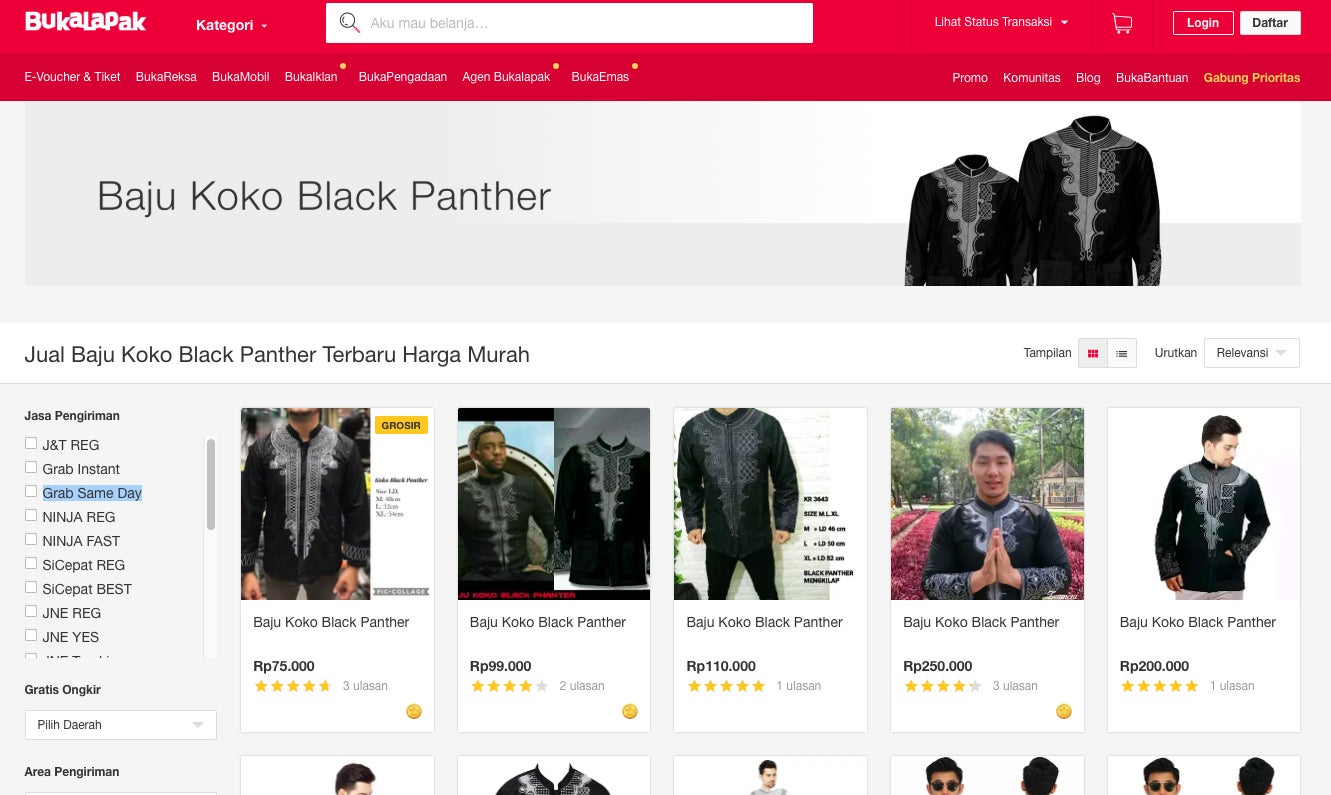This screenshot has width=1331, height=795.
Task: Expand Lihat Status Transaksi dropdown
Action: coord(1001,22)
